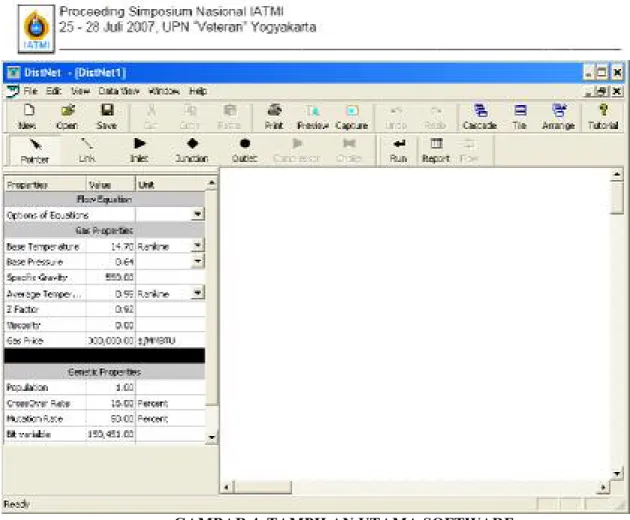This screenshot has width=630, height=520.
Task: Select the Pointer tool
Action: [35, 151]
